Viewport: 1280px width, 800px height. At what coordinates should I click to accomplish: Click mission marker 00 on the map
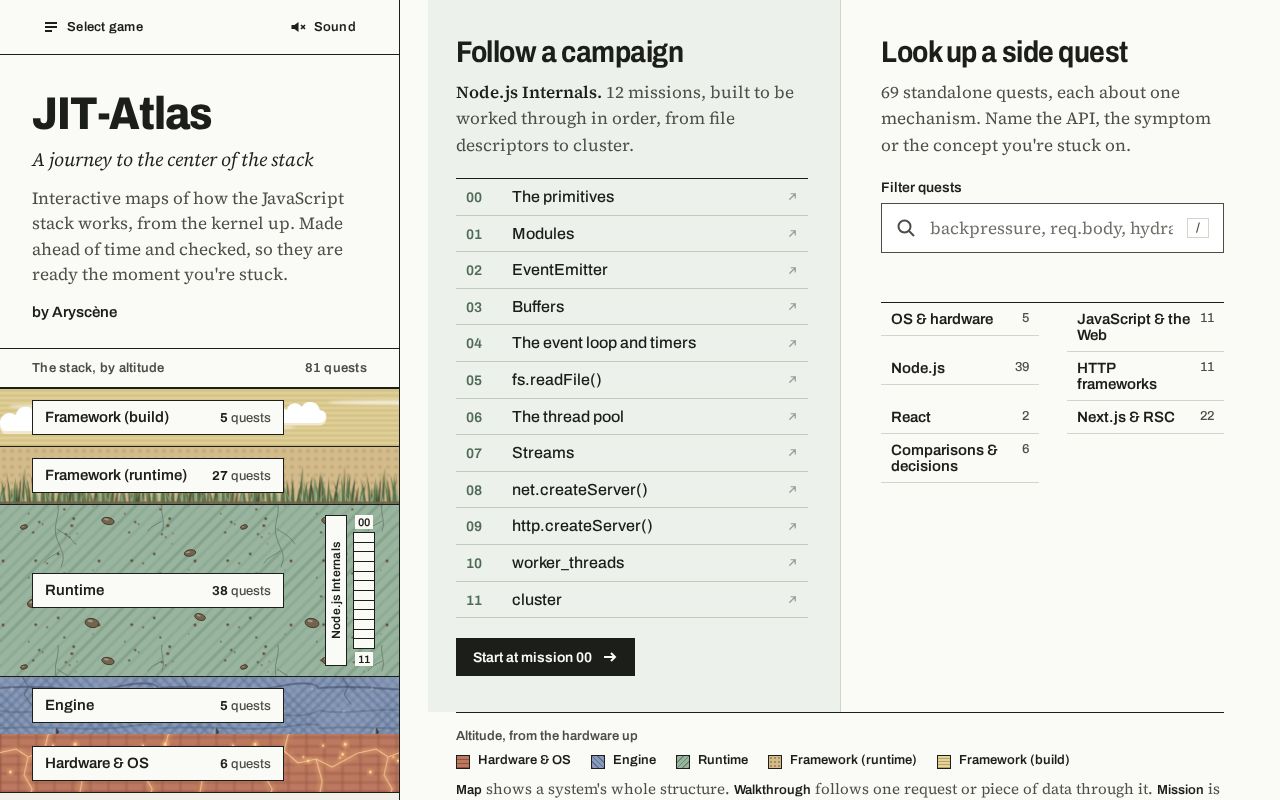coord(364,522)
